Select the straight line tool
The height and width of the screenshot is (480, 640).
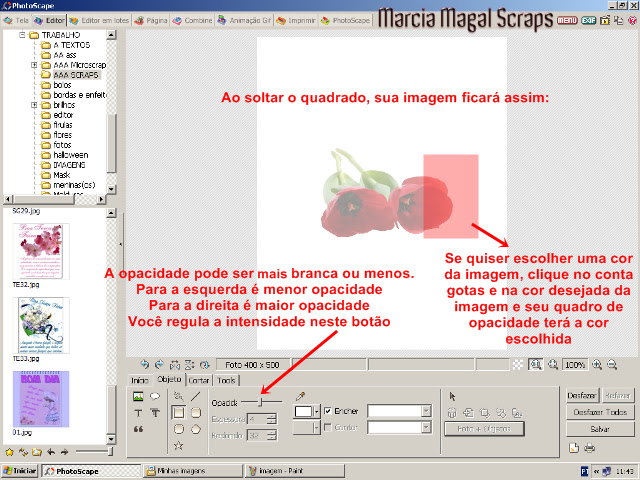click(196, 396)
